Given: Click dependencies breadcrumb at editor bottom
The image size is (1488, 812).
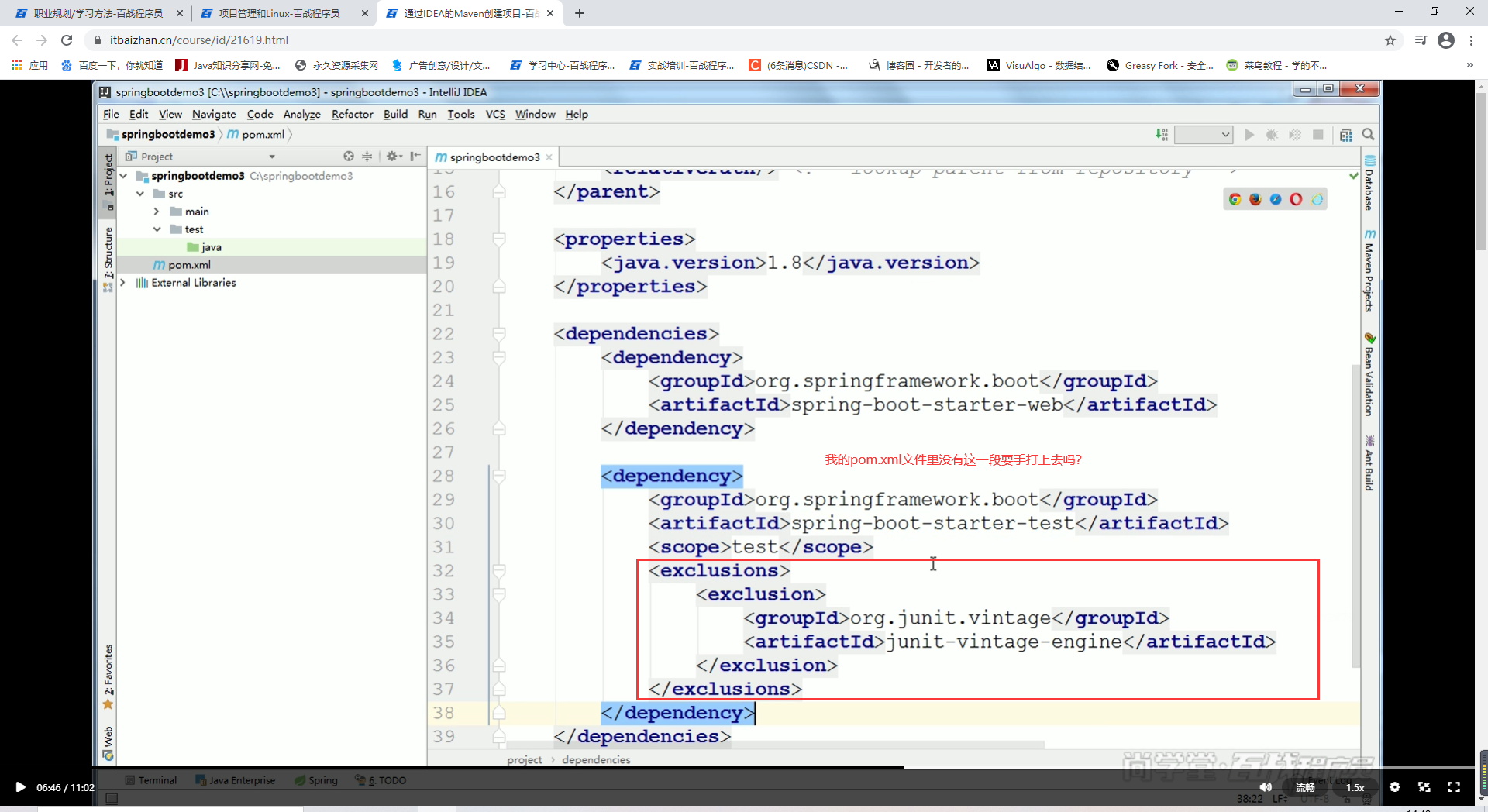Looking at the screenshot, I should (x=596, y=759).
